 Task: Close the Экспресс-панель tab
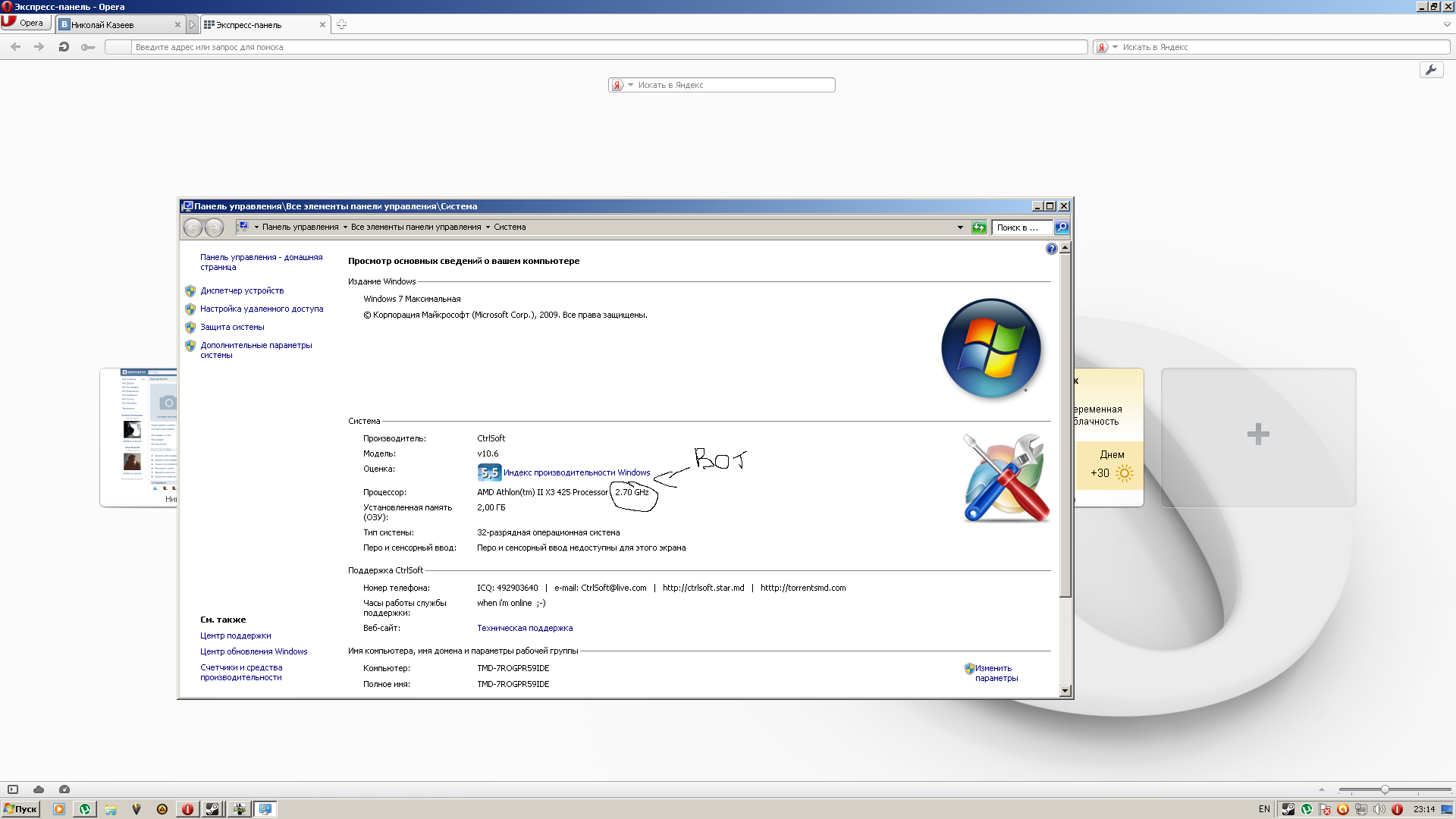click(322, 25)
